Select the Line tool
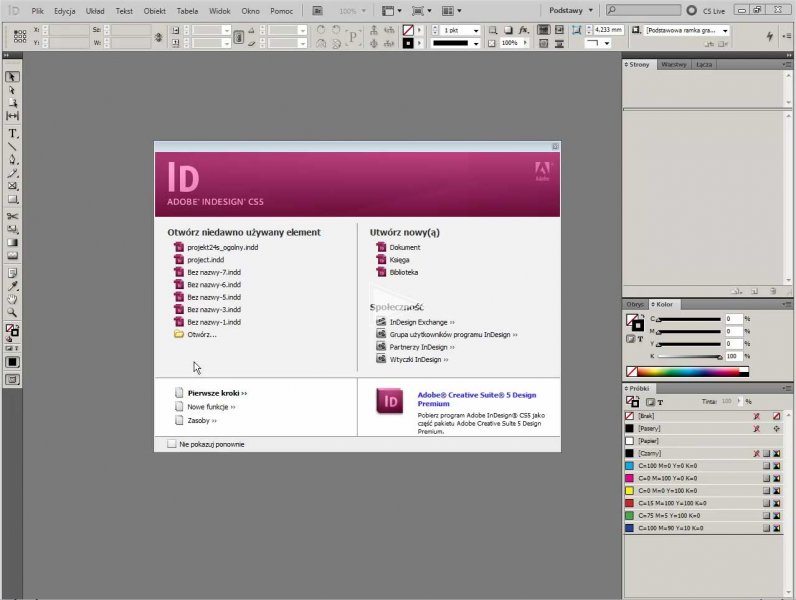796x600 pixels. coord(13,146)
